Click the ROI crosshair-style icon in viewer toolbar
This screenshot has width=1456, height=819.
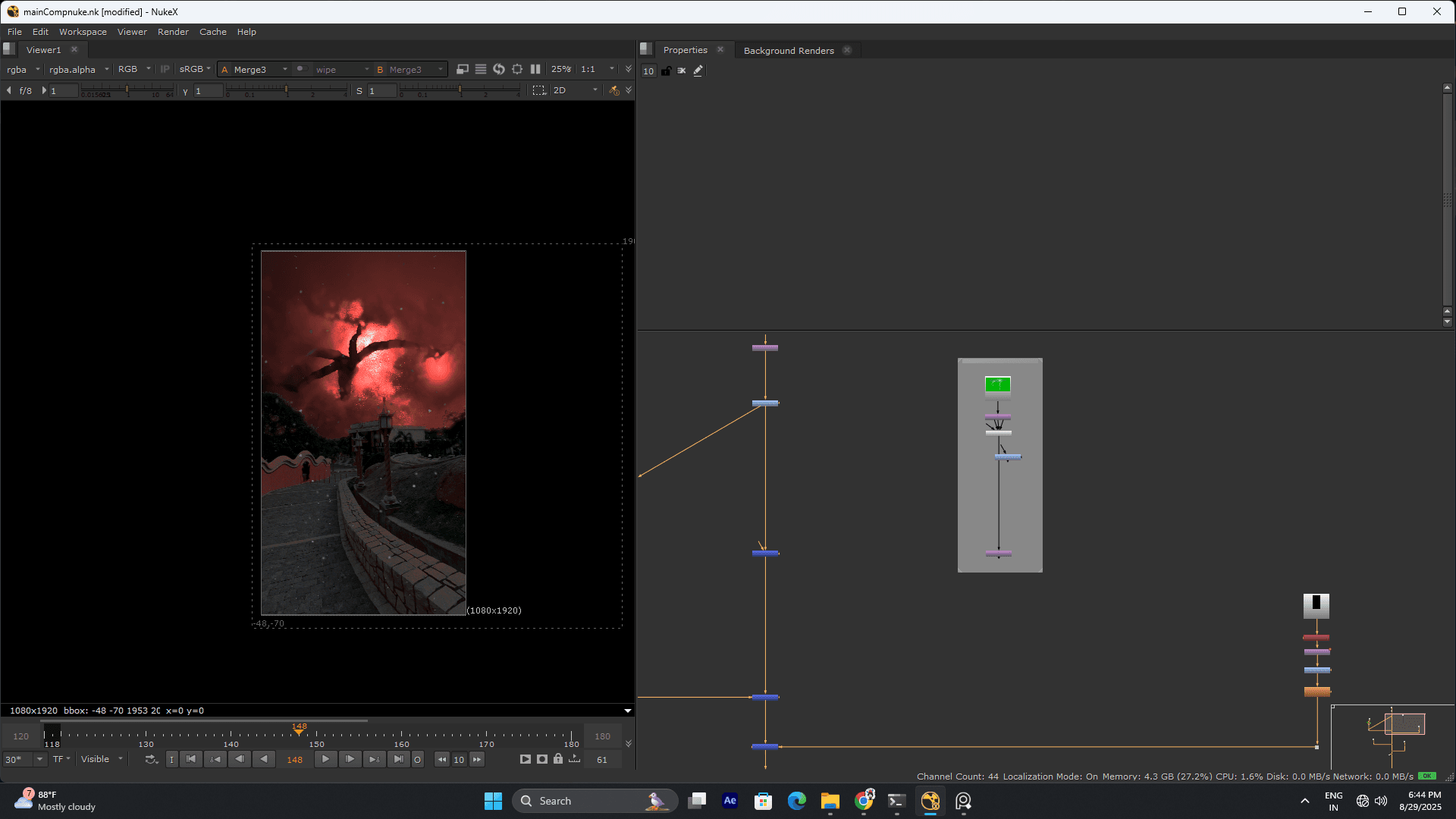517,69
